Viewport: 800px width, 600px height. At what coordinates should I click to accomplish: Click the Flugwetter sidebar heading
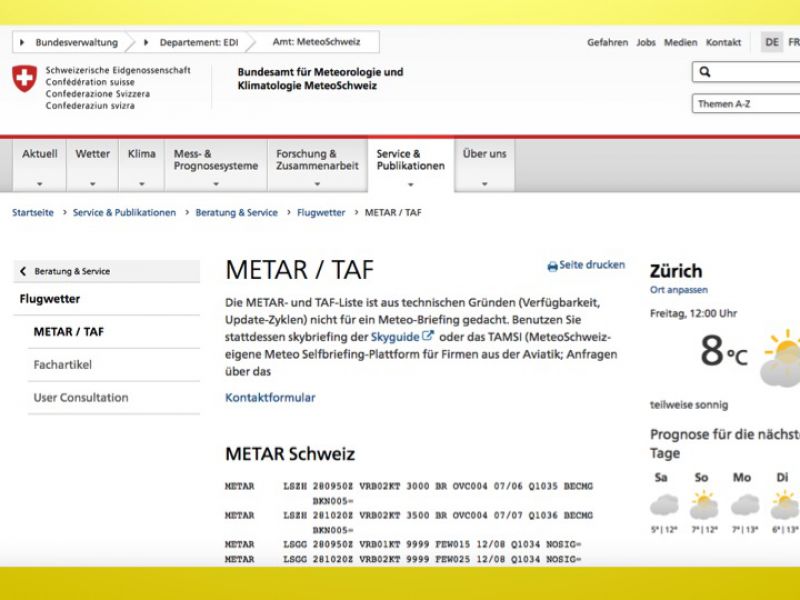tap(49, 299)
